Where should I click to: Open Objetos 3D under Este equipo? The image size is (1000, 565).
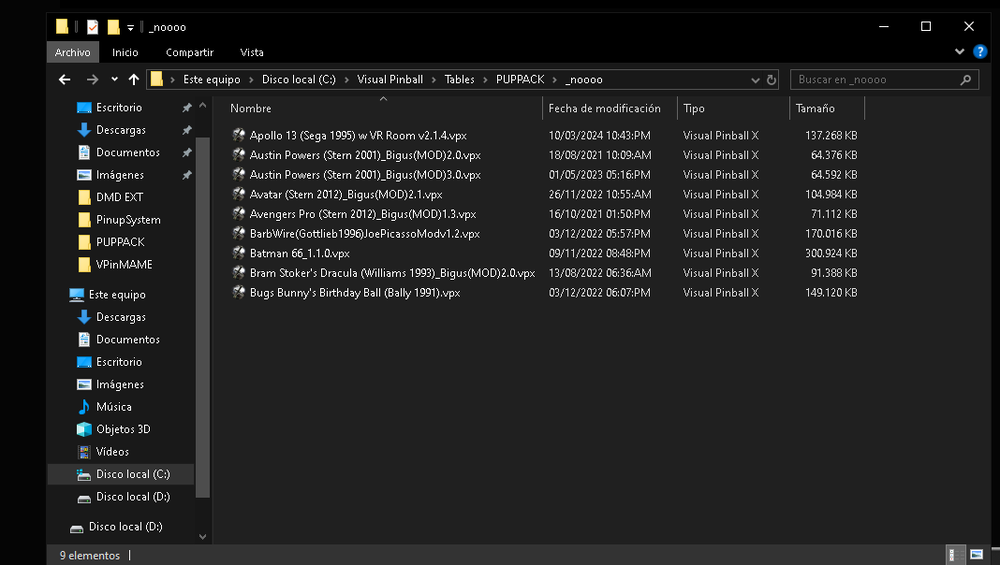123,429
